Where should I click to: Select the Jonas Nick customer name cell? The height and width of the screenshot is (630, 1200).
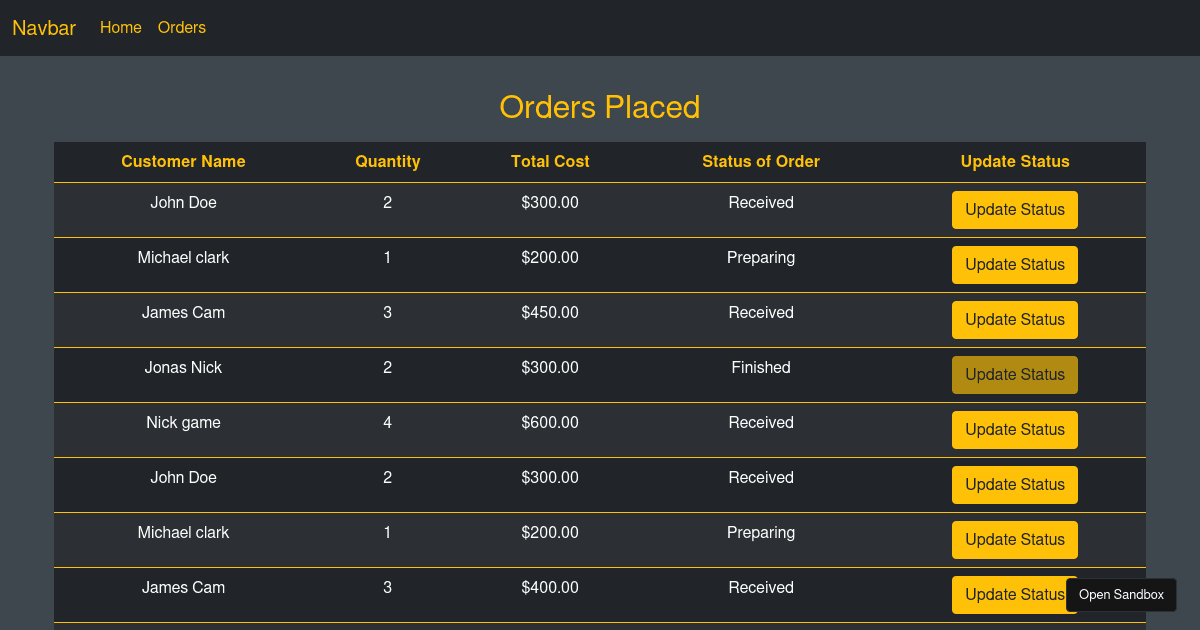[183, 368]
